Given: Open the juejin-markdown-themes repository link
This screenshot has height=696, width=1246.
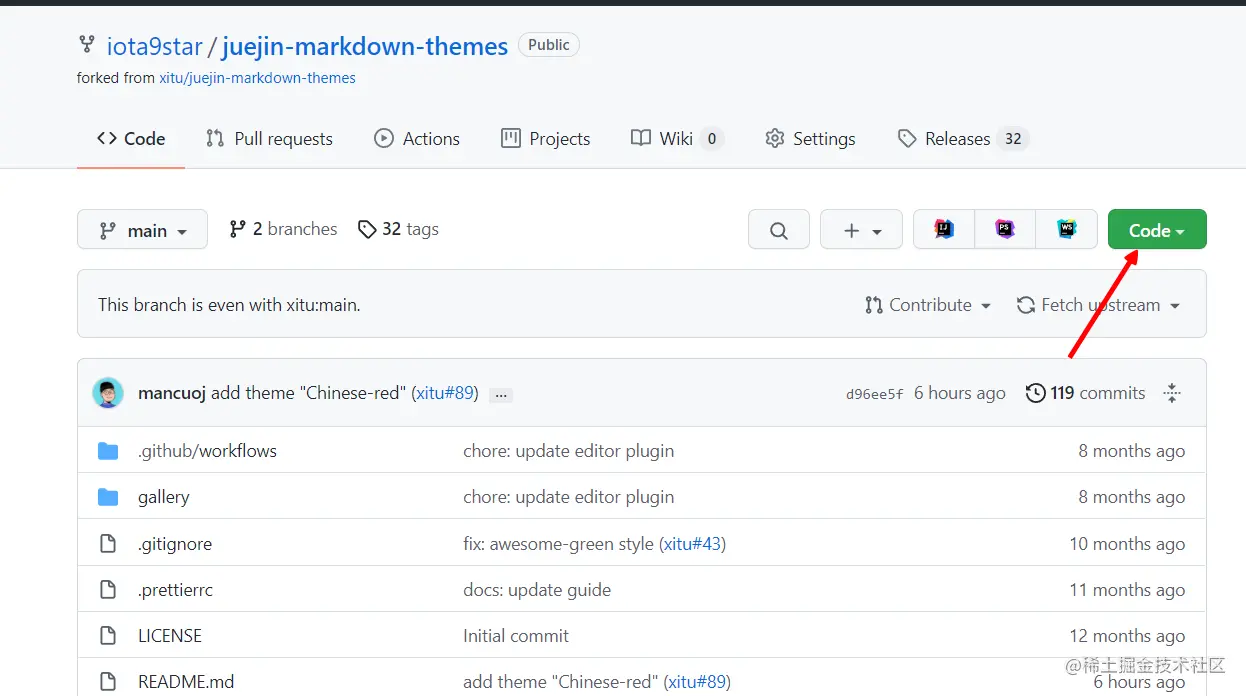Looking at the screenshot, I should [365, 46].
